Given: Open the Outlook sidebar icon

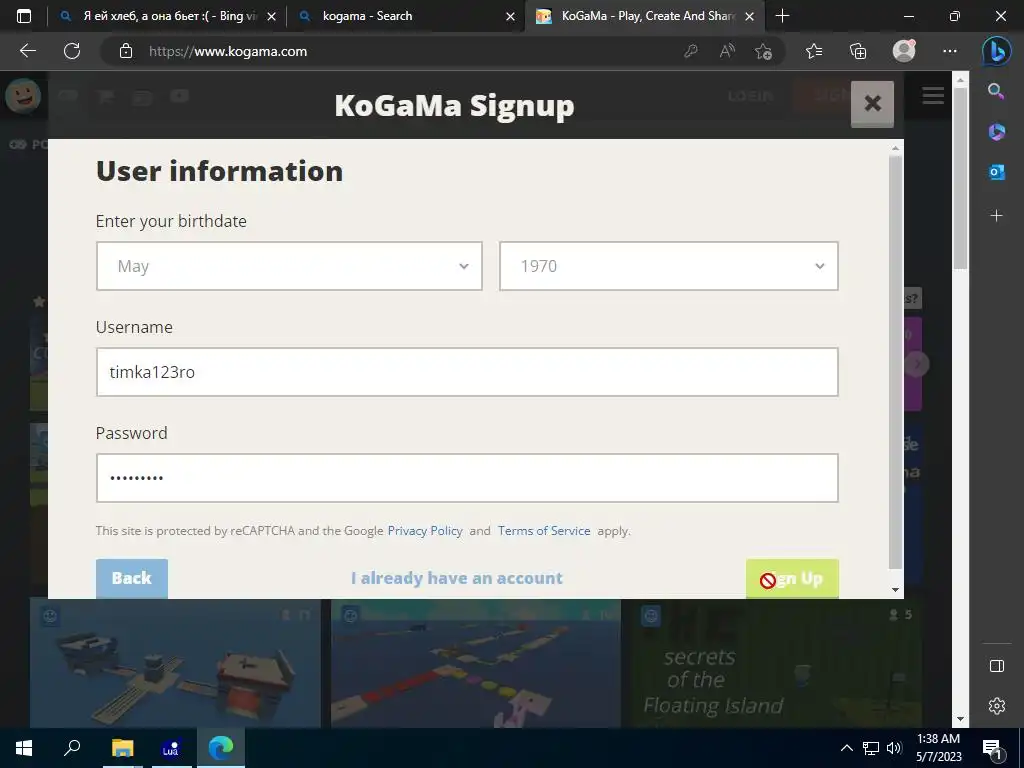Looking at the screenshot, I should pyautogui.click(x=996, y=172).
